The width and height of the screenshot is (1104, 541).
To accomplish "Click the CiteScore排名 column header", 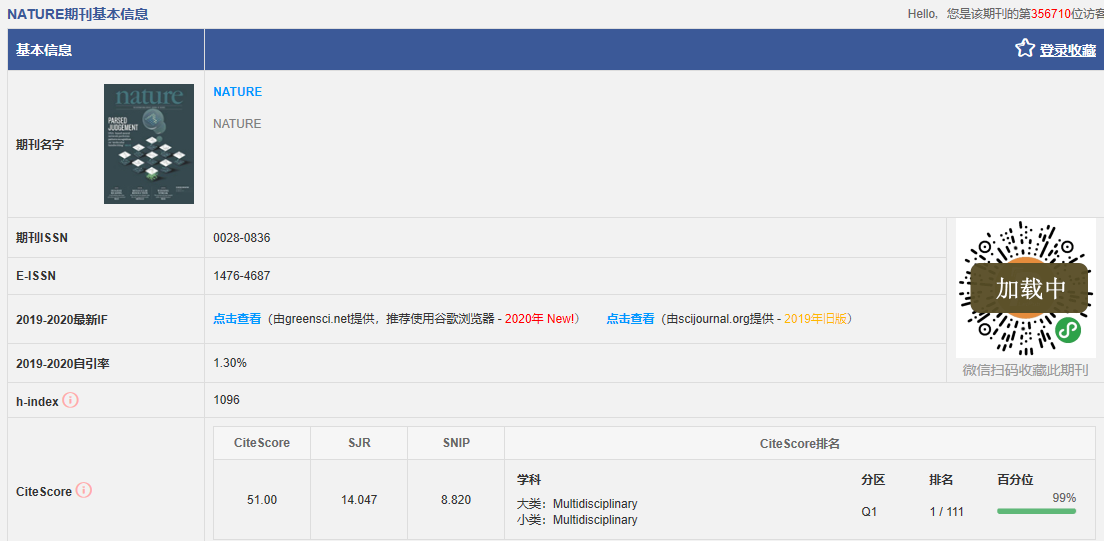I will coord(800,443).
